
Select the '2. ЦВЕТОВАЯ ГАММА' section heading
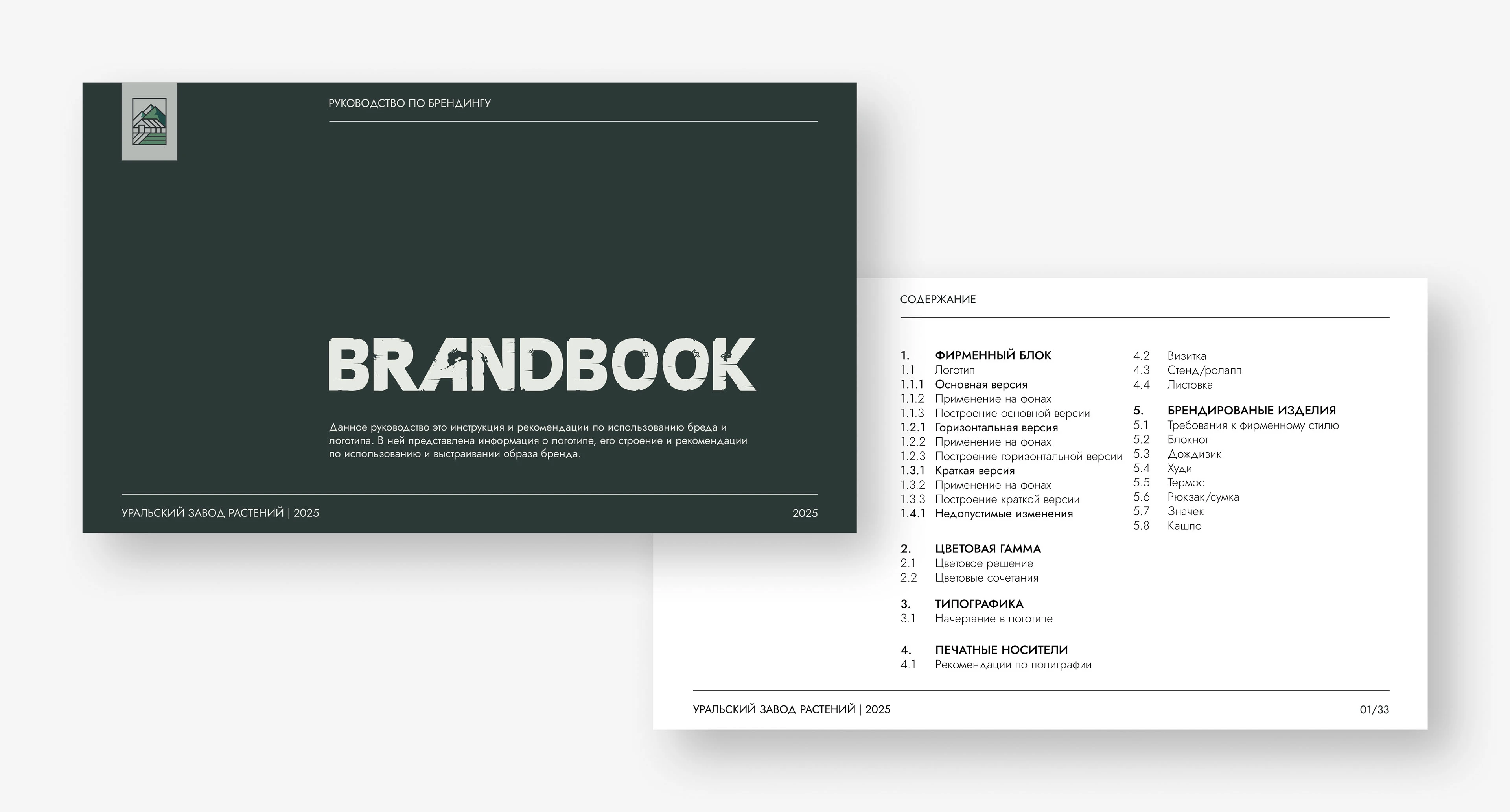pos(971,549)
